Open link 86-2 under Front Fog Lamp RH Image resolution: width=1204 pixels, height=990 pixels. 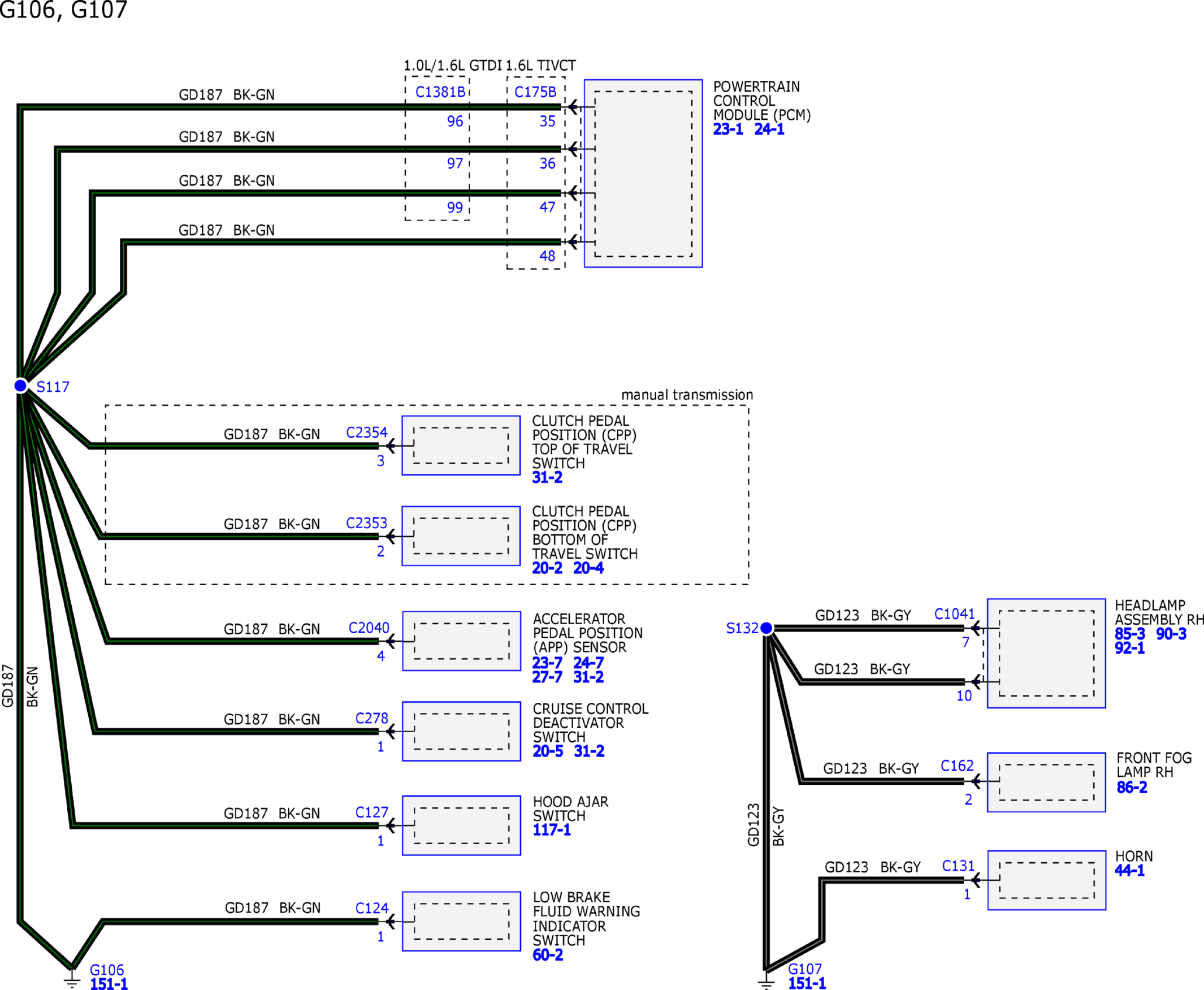point(1132,788)
